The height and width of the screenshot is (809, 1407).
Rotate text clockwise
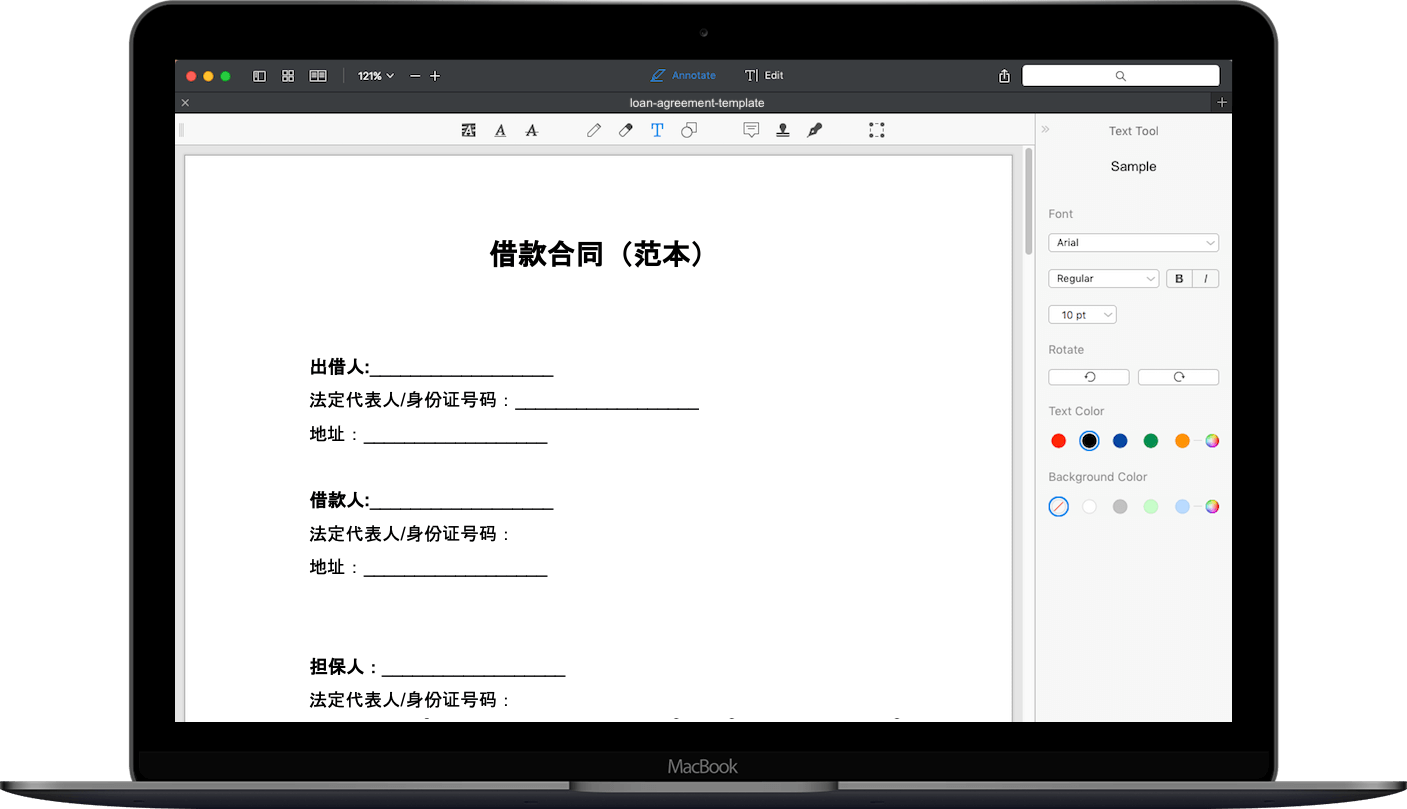tap(1178, 377)
